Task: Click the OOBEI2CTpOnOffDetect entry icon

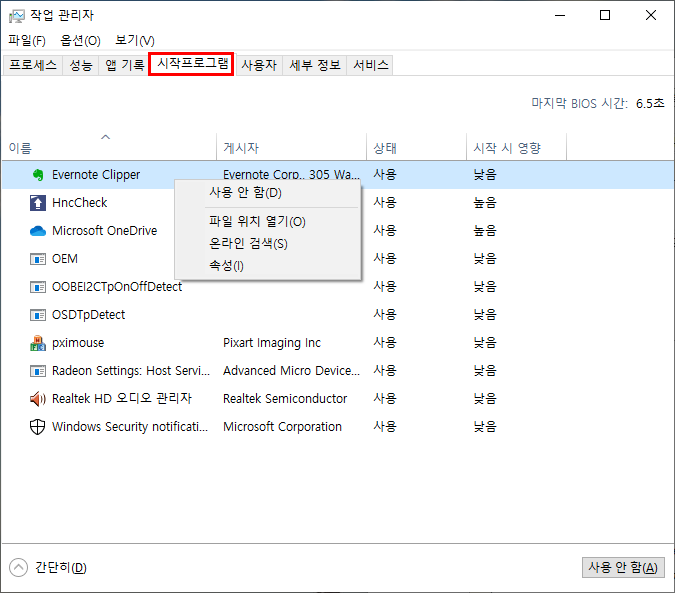Action: click(38, 287)
